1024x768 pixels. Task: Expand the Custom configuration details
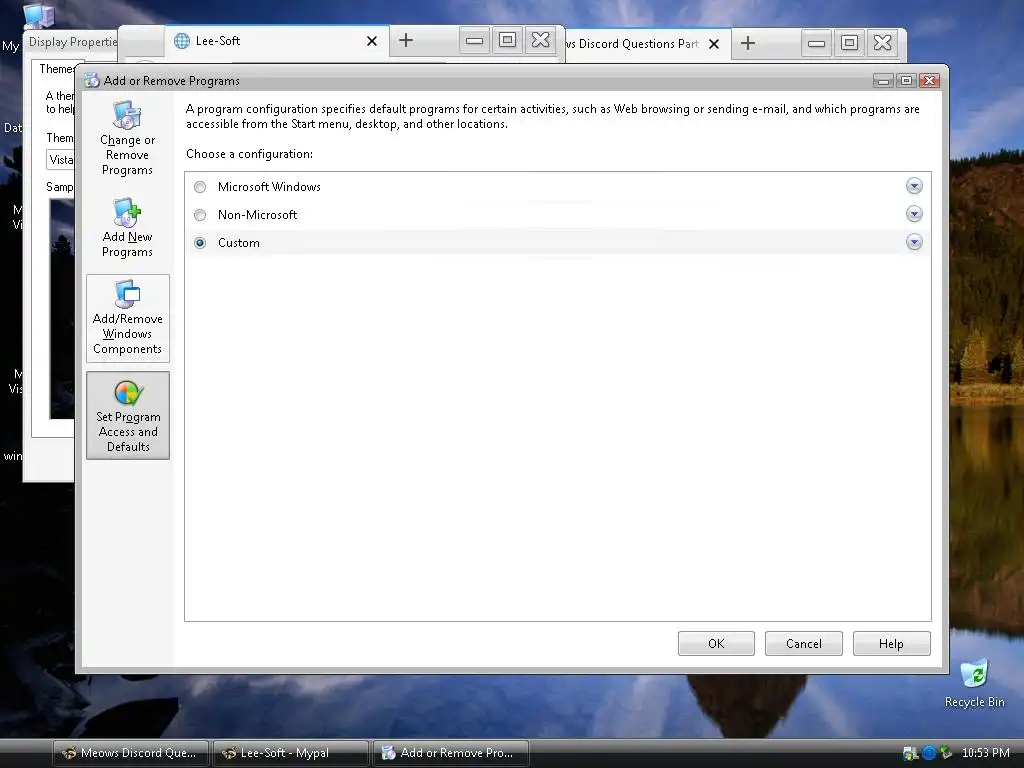tap(914, 242)
